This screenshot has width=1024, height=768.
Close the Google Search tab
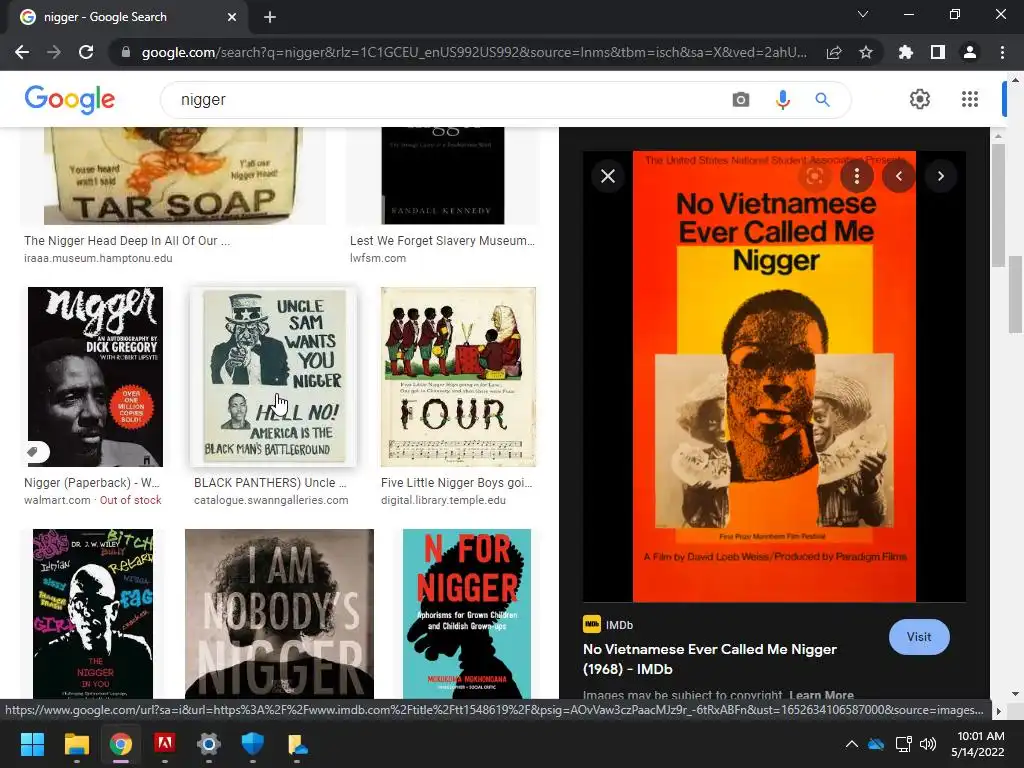[232, 17]
